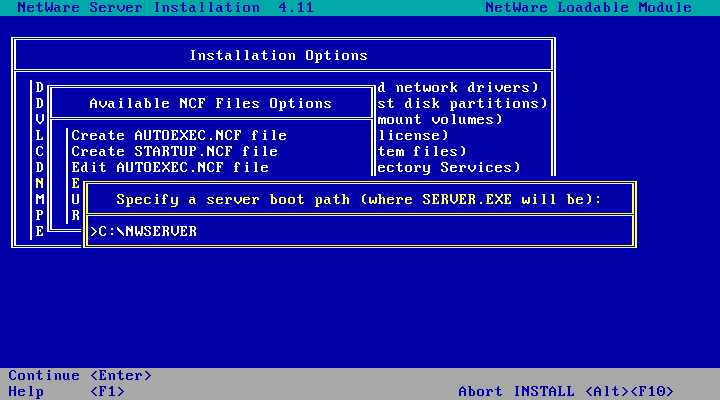The width and height of the screenshot is (720, 400).
Task: Click 'Available NCF Files Options' heading
Action: (x=210, y=103)
